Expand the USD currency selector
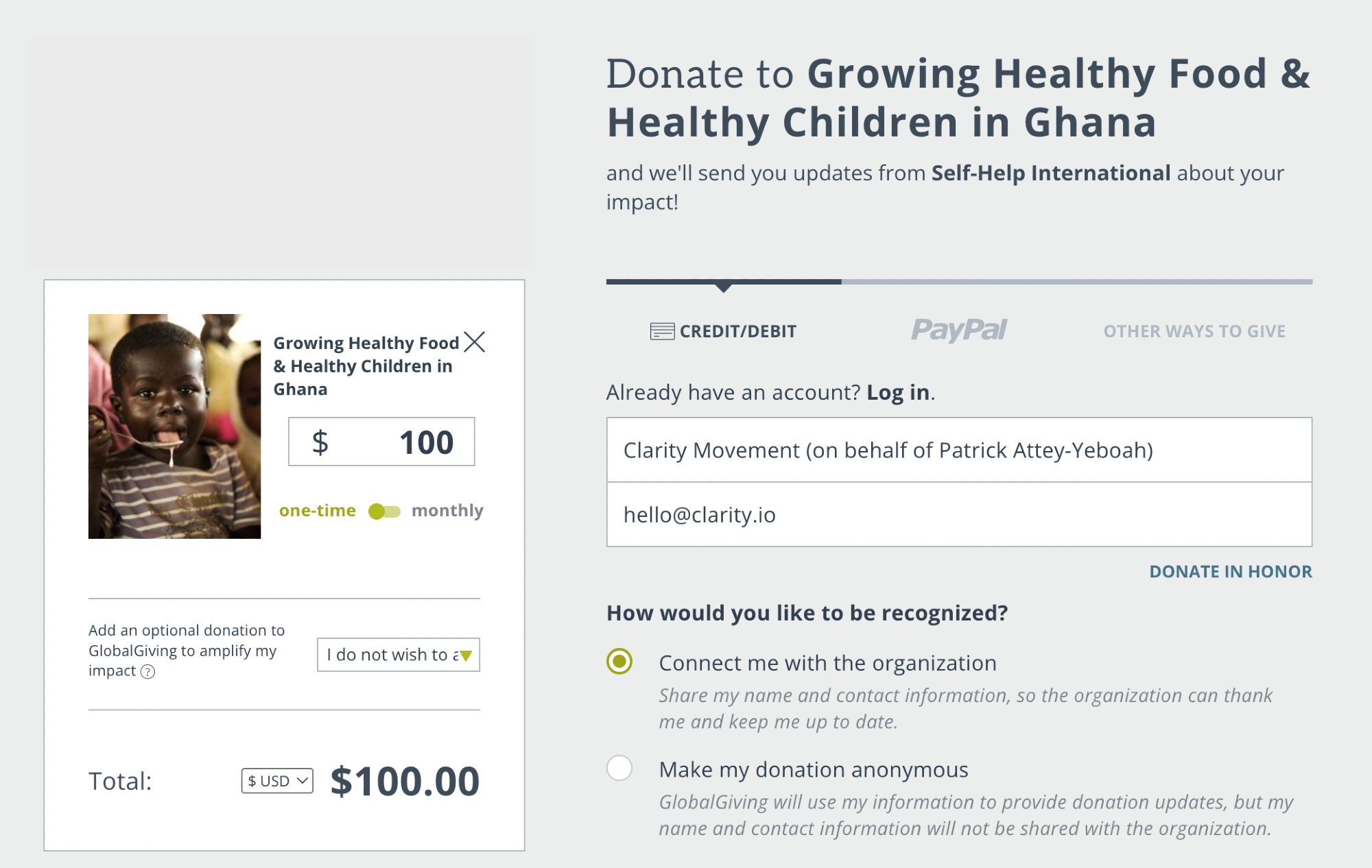The width and height of the screenshot is (1372, 868). [x=277, y=781]
